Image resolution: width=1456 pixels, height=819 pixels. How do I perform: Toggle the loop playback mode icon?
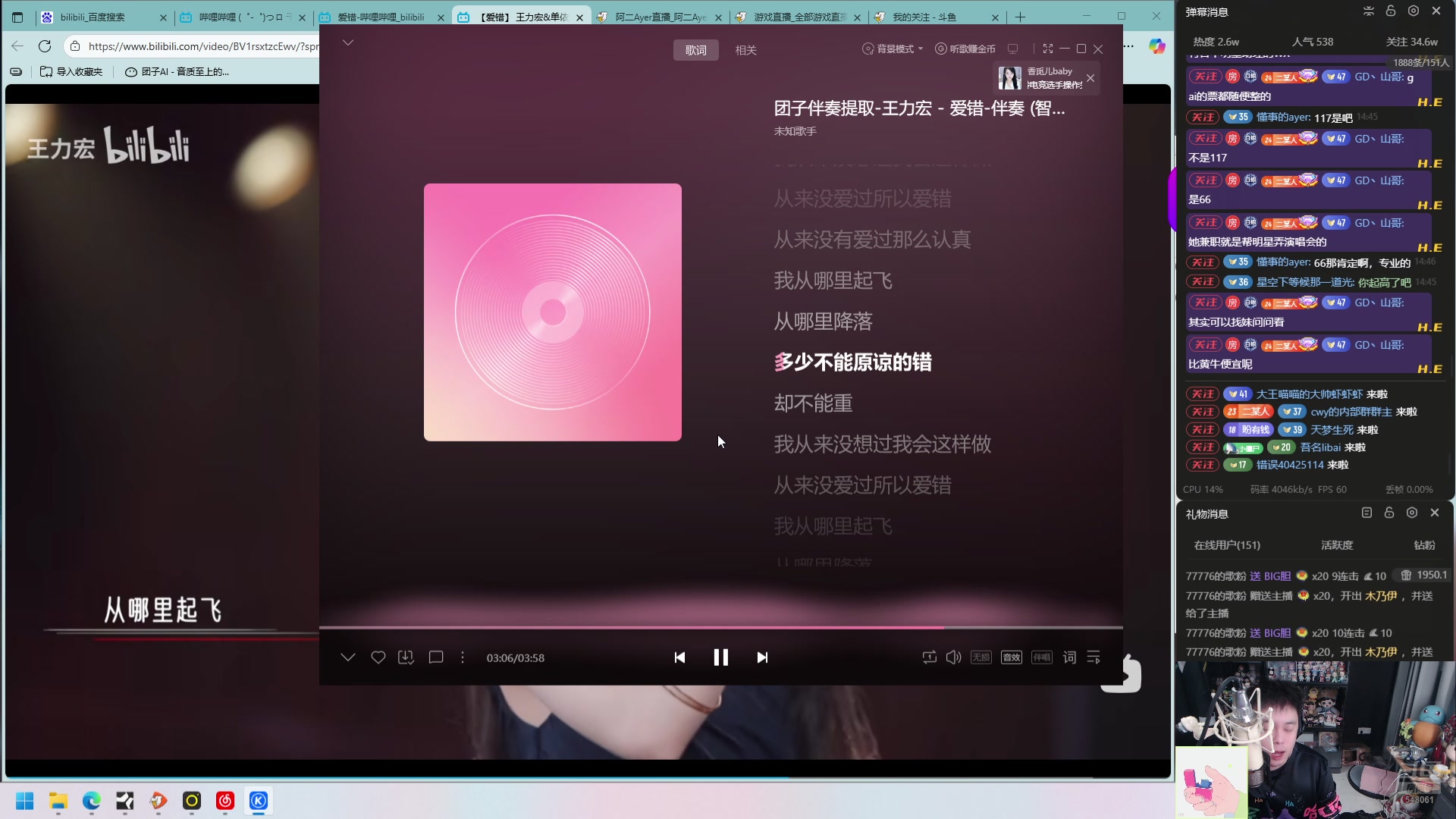(930, 657)
